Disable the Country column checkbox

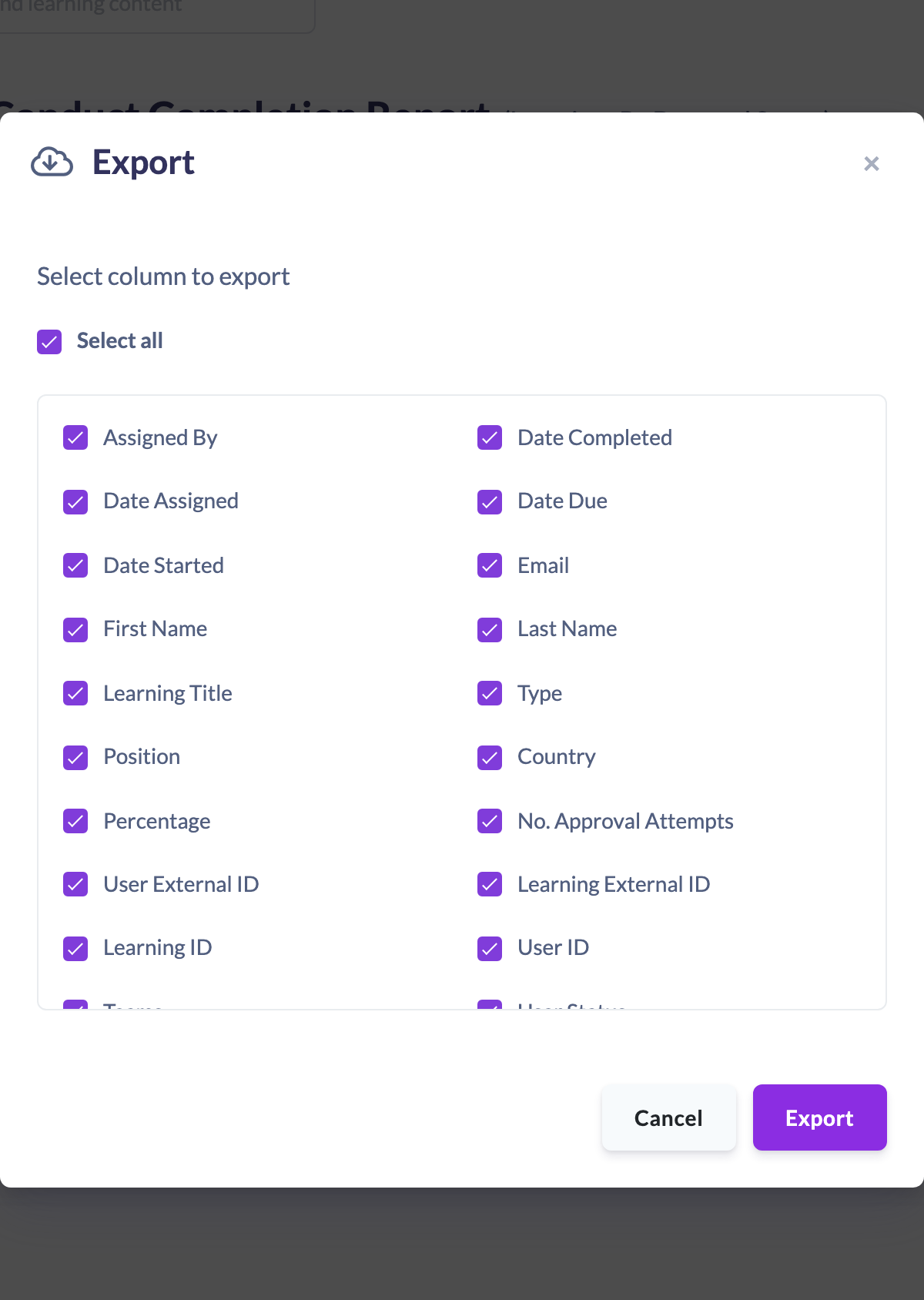click(x=490, y=757)
